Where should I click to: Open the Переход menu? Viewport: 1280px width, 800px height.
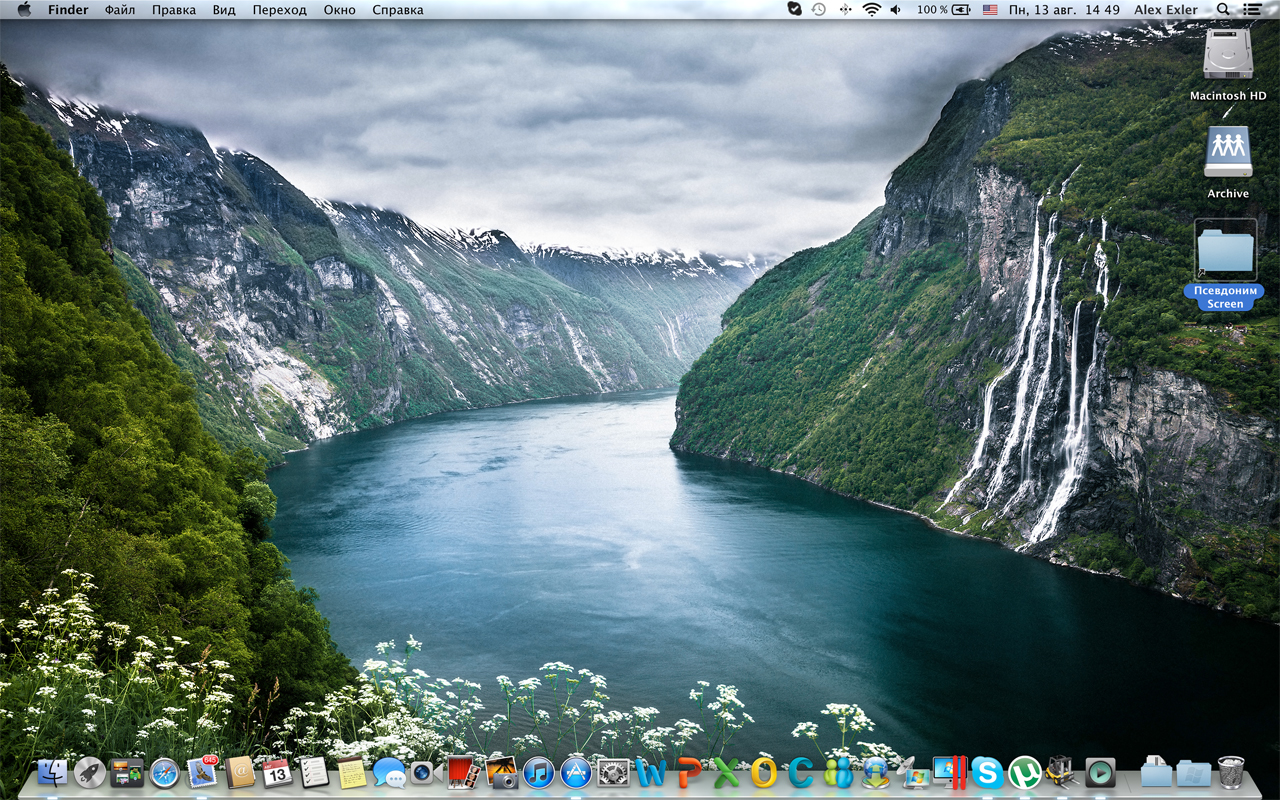click(280, 10)
